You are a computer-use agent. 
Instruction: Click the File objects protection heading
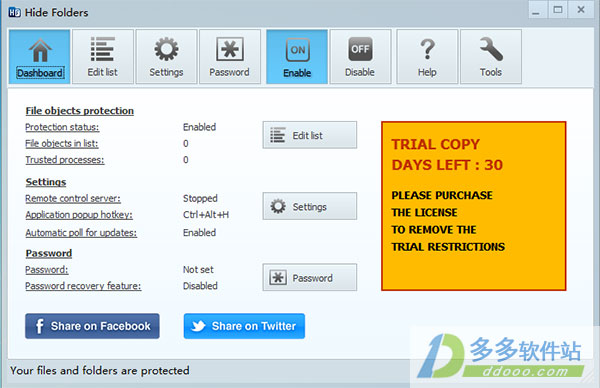click(x=80, y=111)
